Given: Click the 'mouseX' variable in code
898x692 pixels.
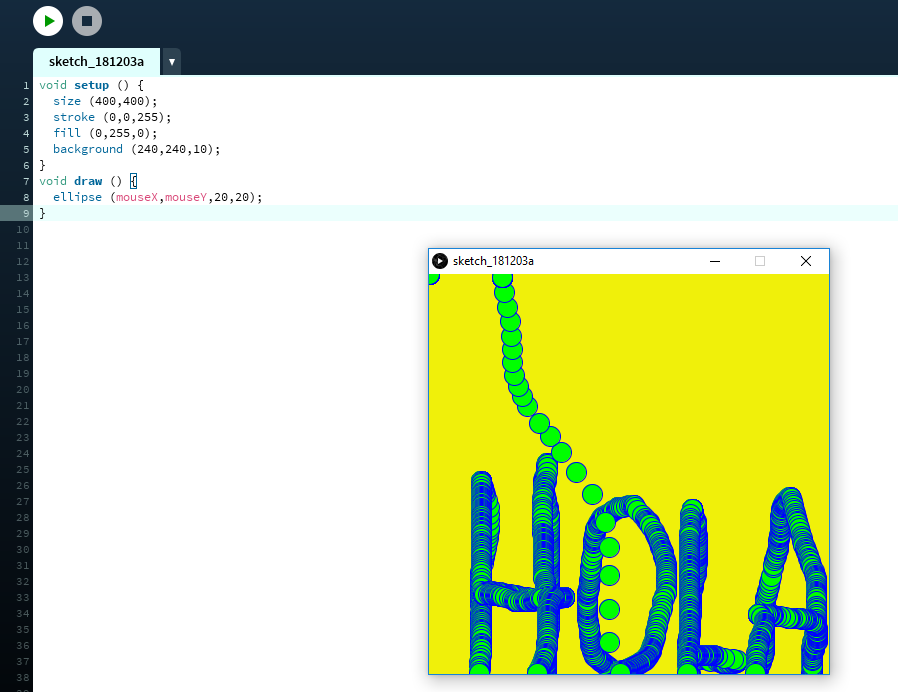Looking at the screenshot, I should (137, 197).
